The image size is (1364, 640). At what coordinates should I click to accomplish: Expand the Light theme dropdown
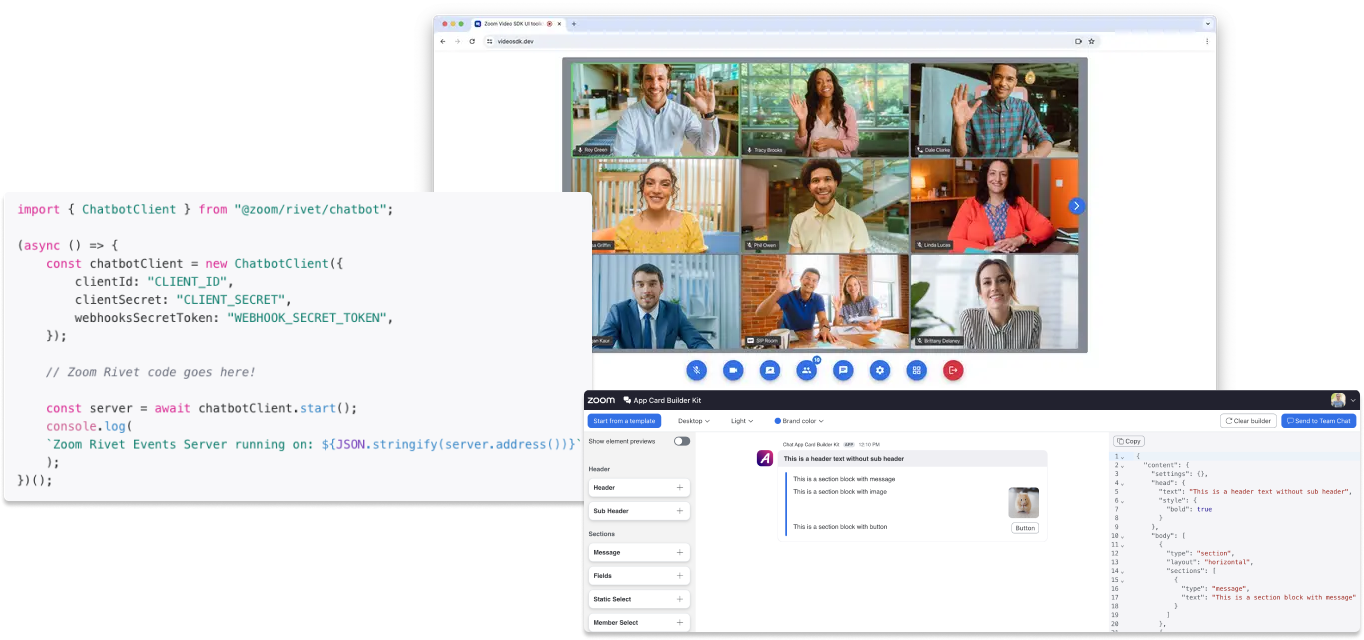[x=741, y=421]
